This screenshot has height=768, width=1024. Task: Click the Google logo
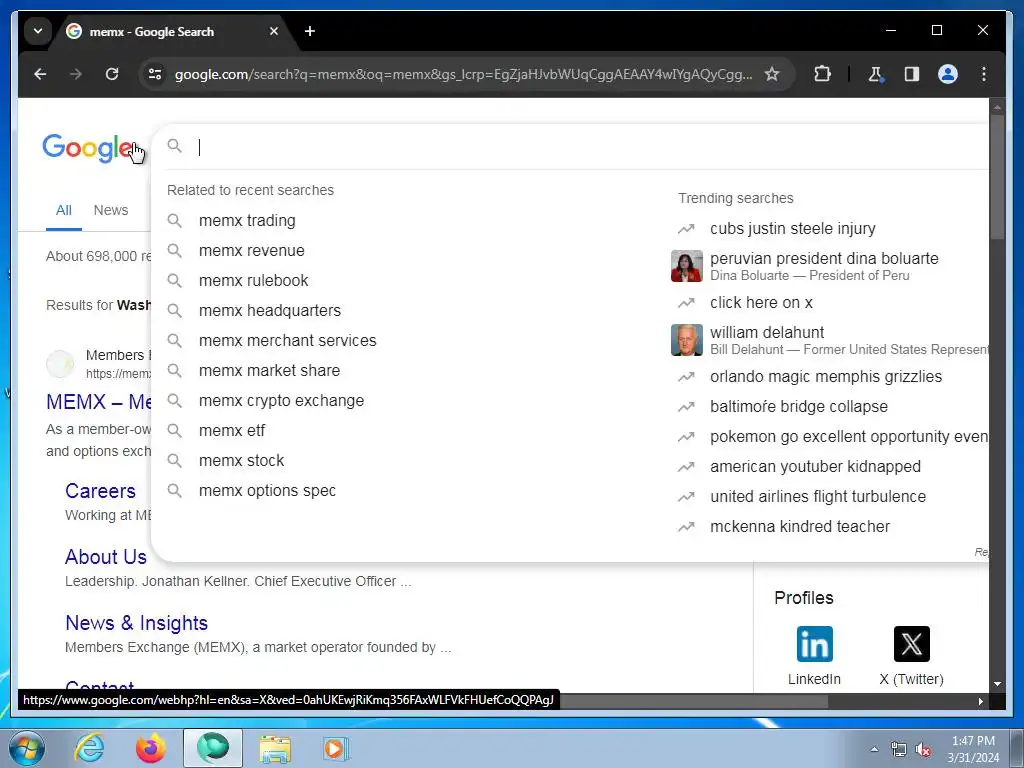88,148
